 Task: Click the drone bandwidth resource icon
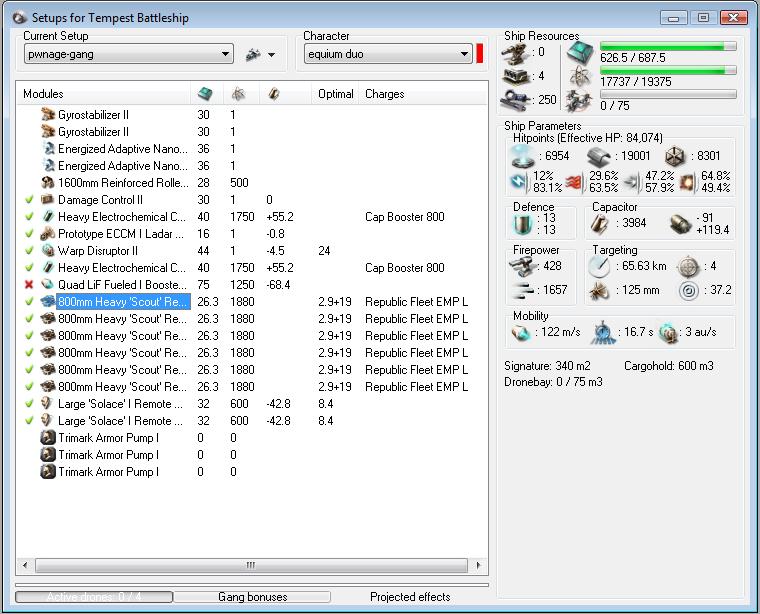click(x=580, y=100)
